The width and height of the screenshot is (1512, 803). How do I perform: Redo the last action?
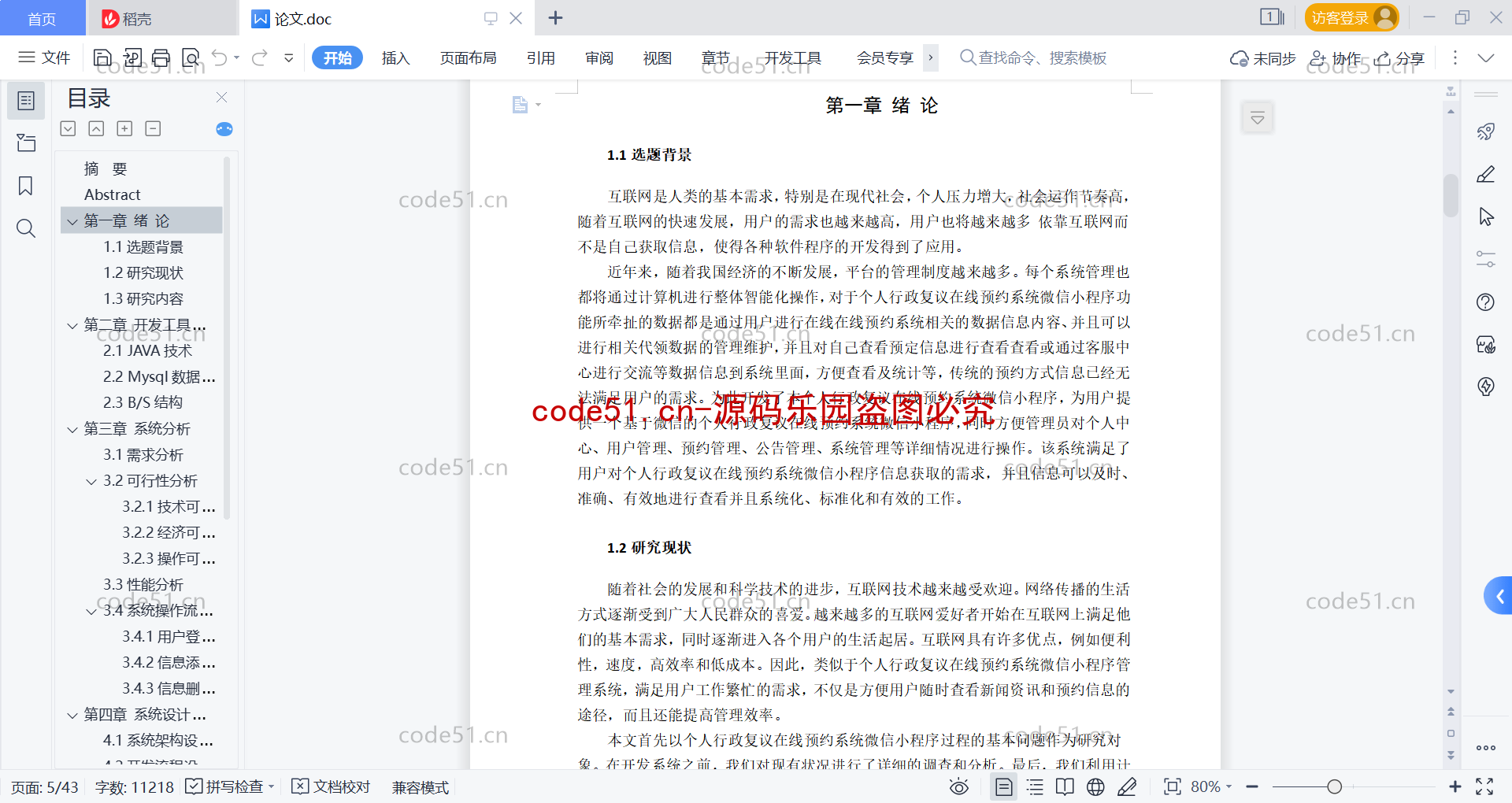pos(260,57)
